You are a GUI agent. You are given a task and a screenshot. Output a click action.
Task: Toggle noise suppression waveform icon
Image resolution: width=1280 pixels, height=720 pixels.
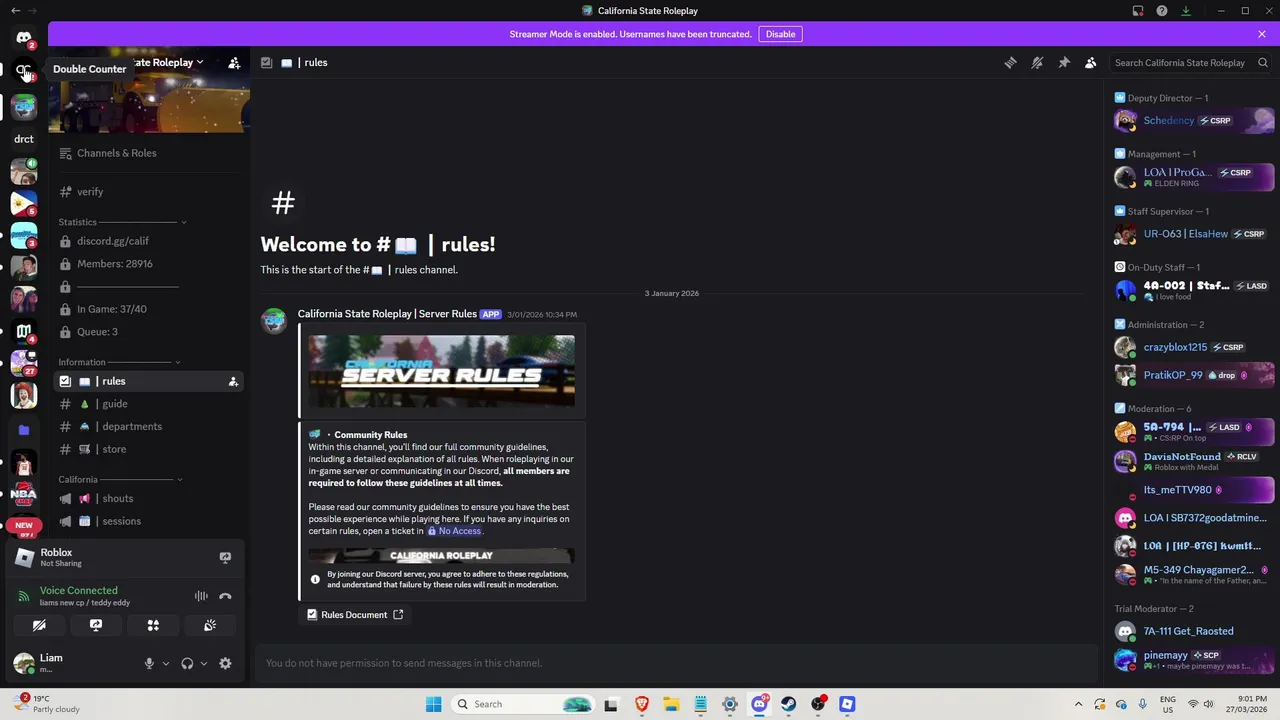[201, 596]
